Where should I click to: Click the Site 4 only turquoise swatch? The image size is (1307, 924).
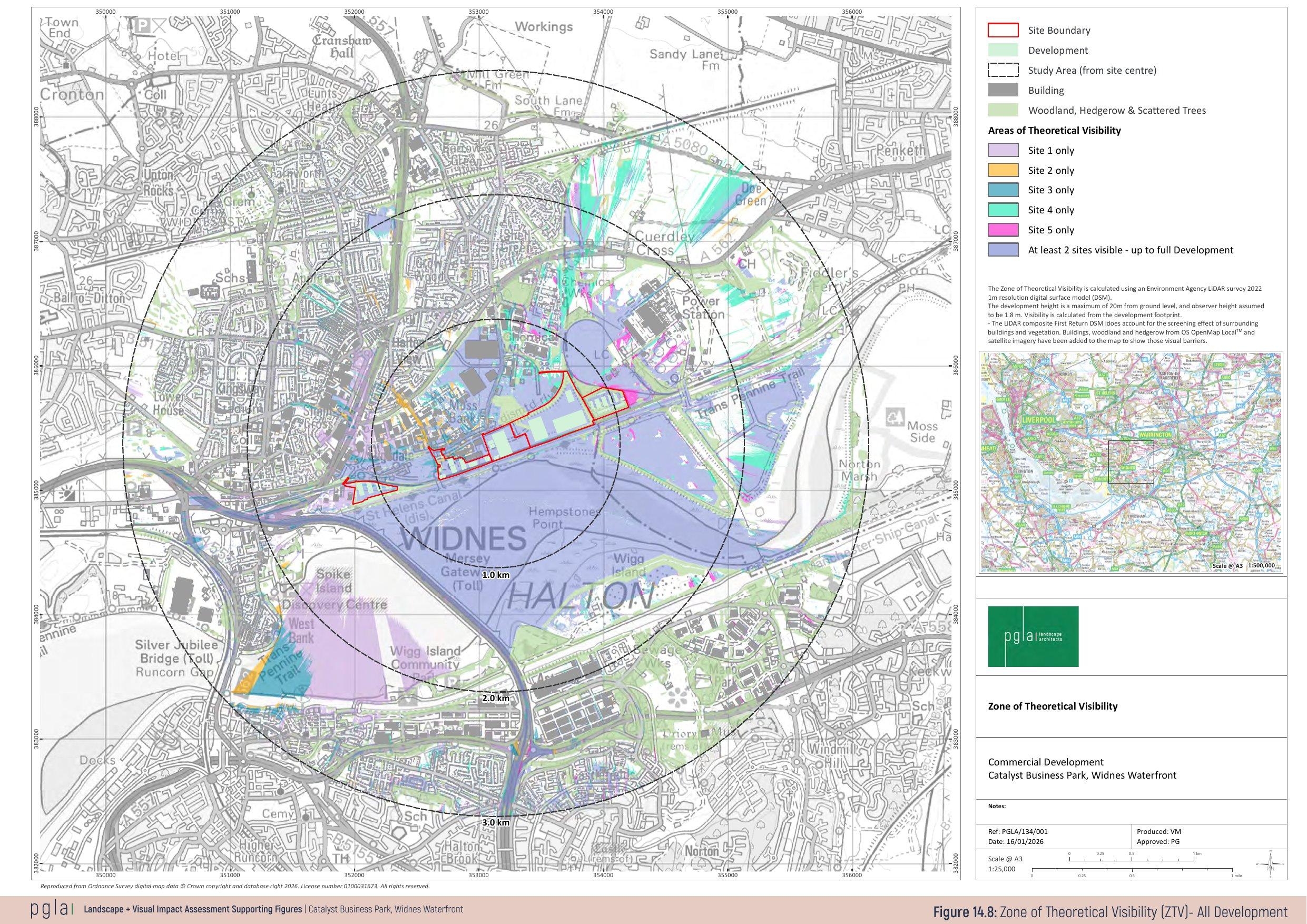click(x=1003, y=210)
